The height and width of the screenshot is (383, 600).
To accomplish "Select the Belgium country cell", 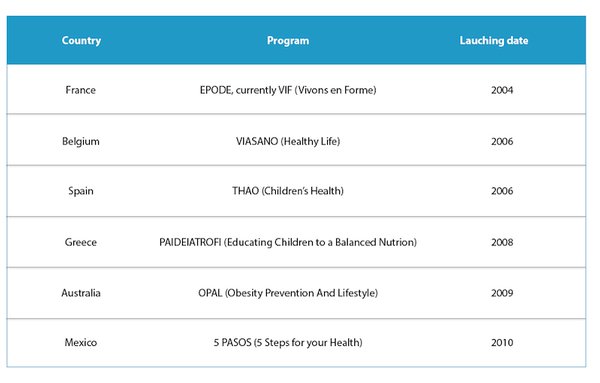I will (81, 141).
